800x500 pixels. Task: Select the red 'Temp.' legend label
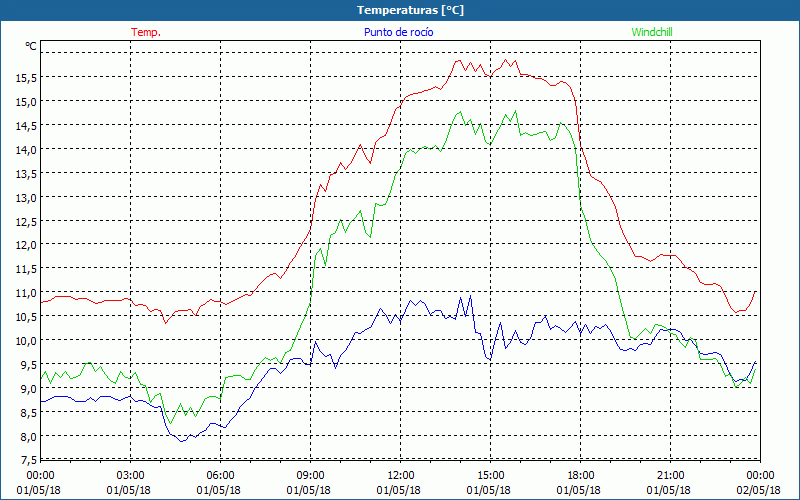coord(146,32)
